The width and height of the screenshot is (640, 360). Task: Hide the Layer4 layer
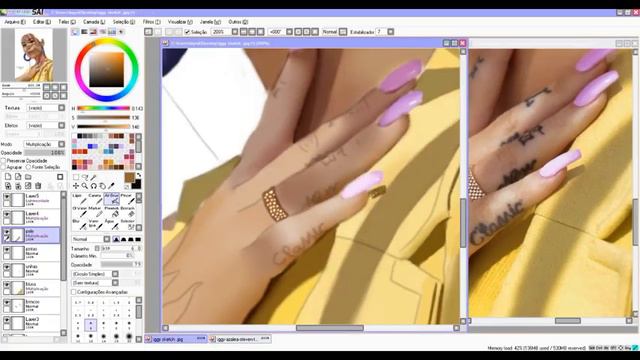pyautogui.click(x=7, y=215)
